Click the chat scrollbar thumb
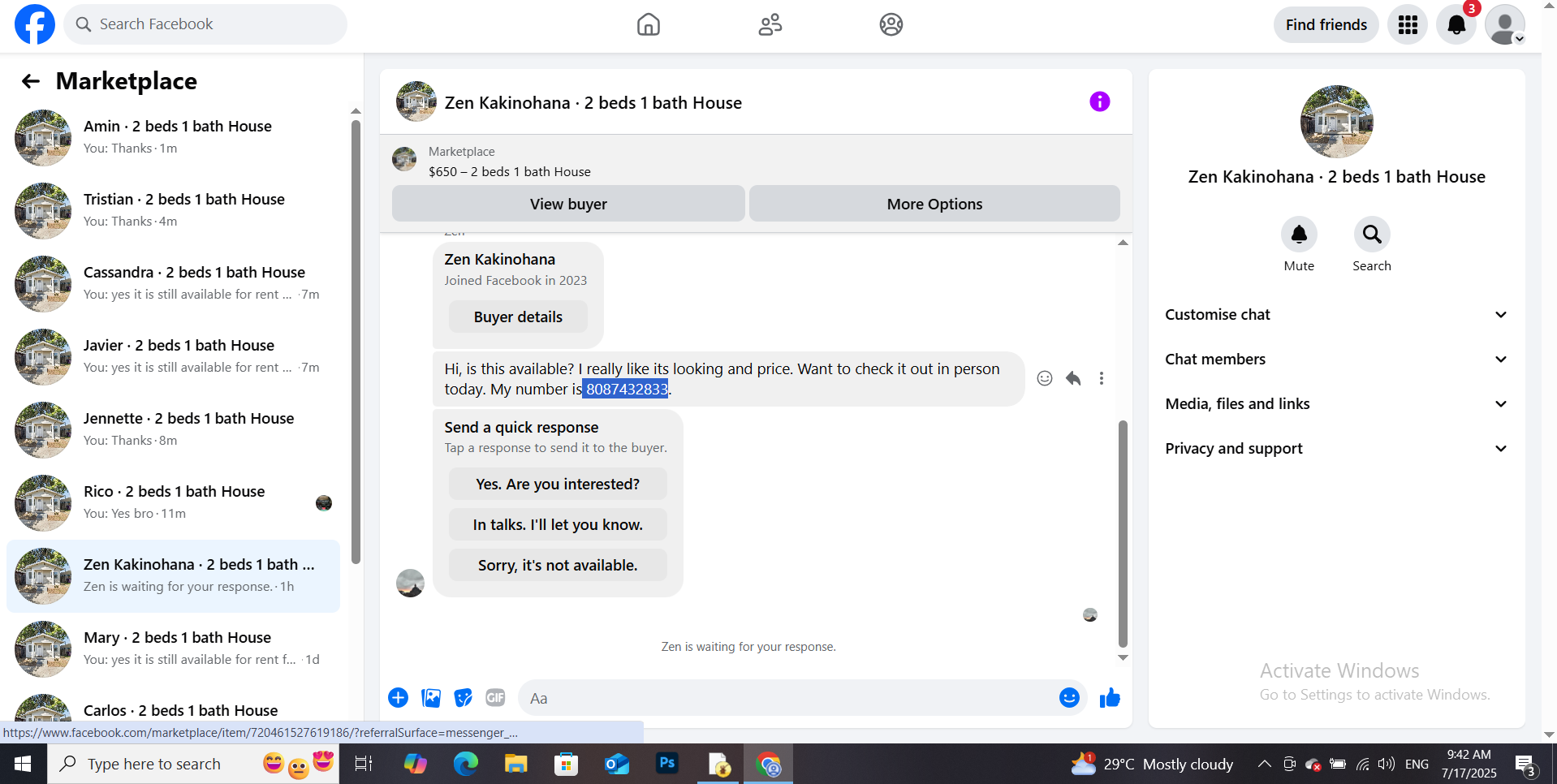Viewport: 1557px width, 784px height. [1123, 533]
